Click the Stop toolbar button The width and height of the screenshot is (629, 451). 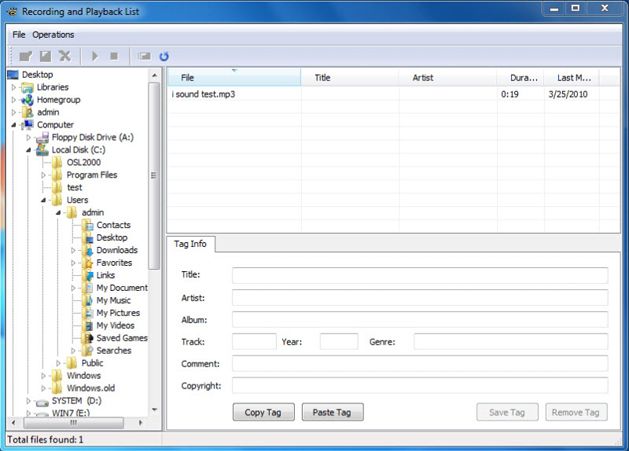(x=114, y=56)
